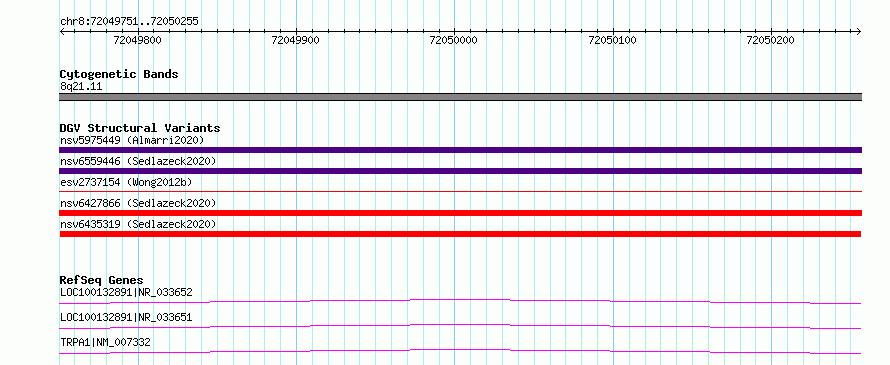Click gene label TRPA1|NM_007332
Viewport: 890px width, 365px height.
(105, 342)
